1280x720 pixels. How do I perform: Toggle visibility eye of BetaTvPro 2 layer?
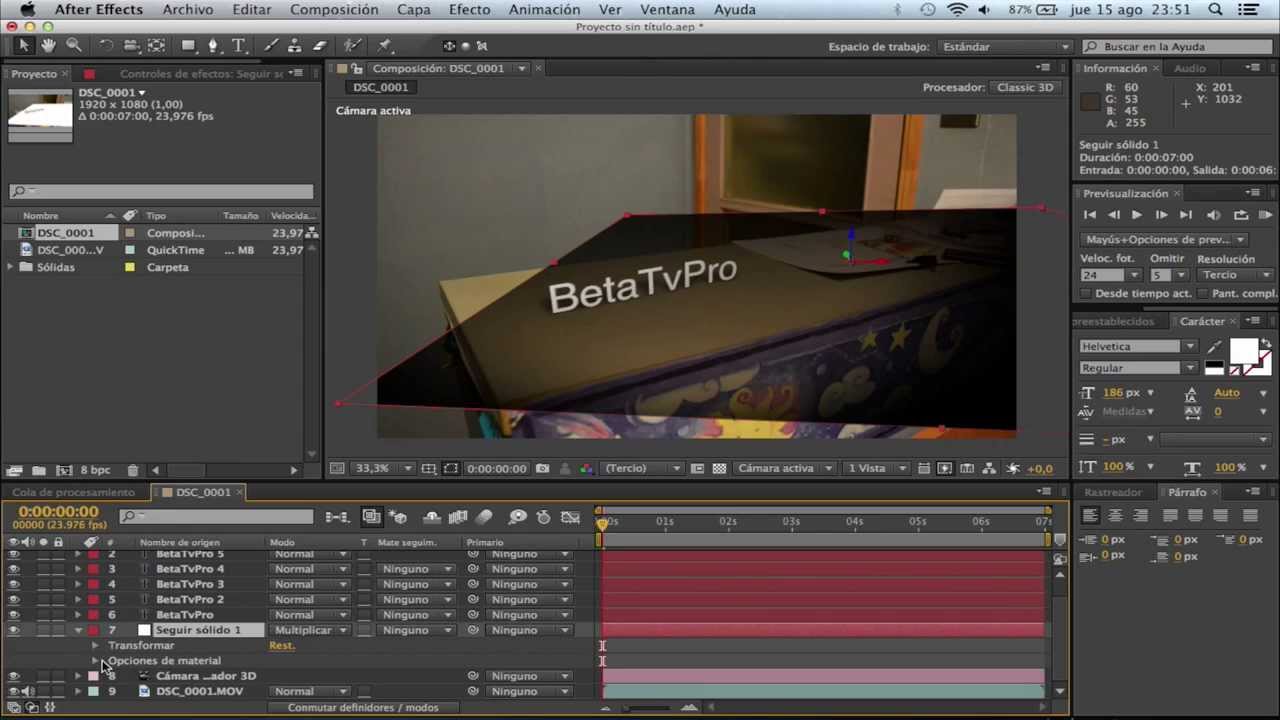point(13,600)
